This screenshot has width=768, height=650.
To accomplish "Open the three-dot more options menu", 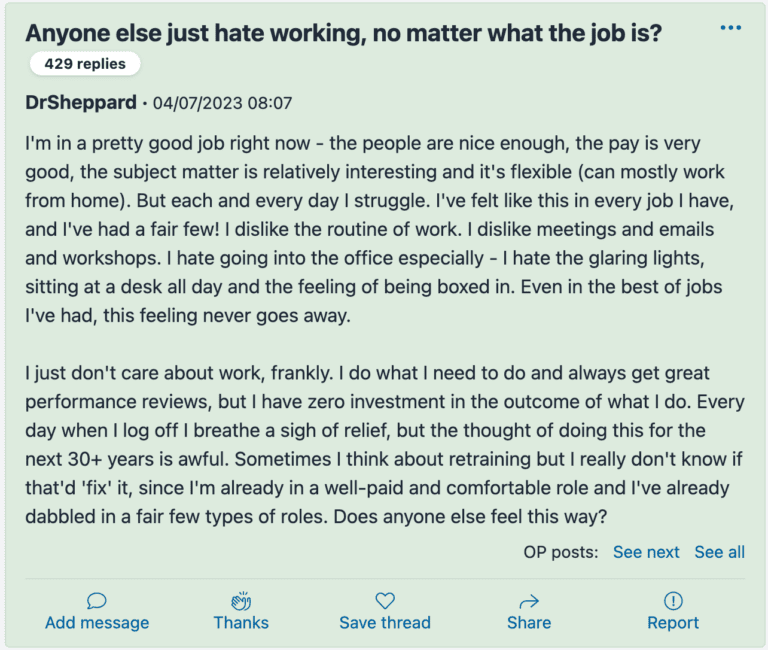I will pos(731,27).
